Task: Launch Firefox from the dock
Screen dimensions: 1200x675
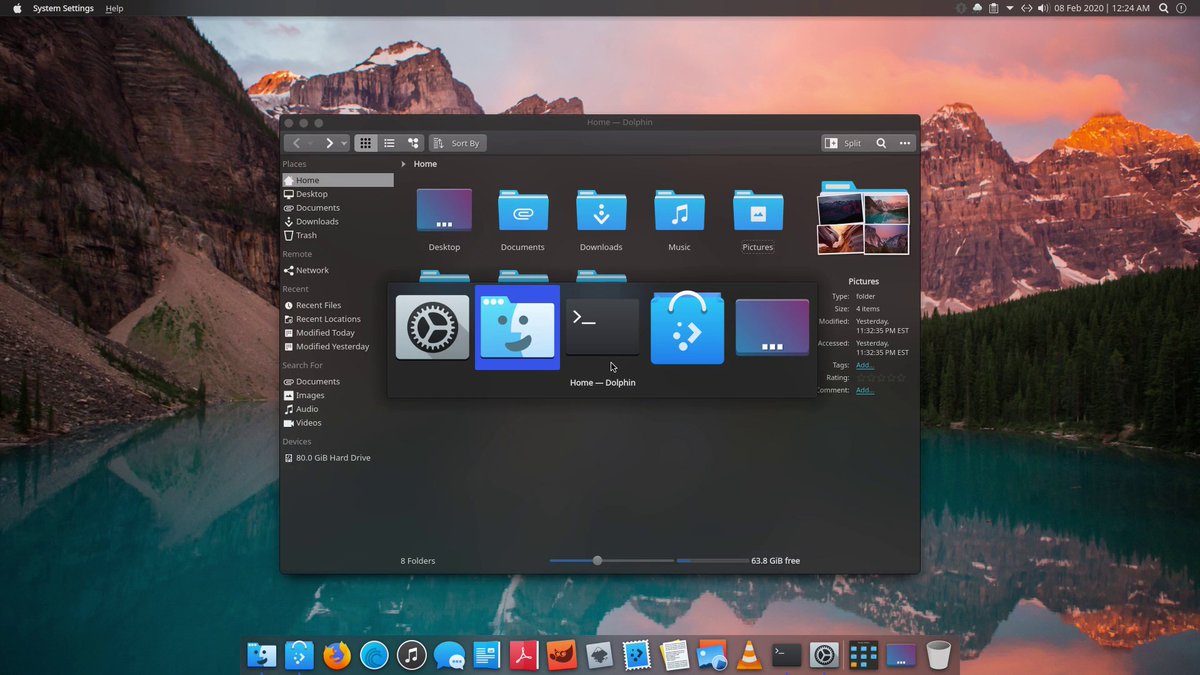Action: [337, 655]
